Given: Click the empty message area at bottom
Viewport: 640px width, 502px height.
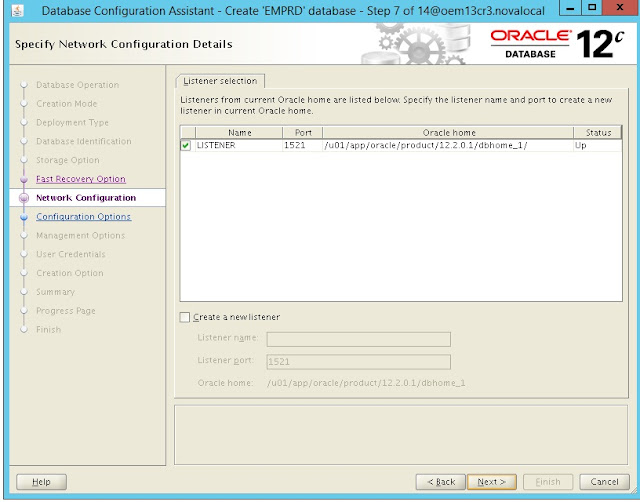Looking at the screenshot, I should (x=401, y=435).
